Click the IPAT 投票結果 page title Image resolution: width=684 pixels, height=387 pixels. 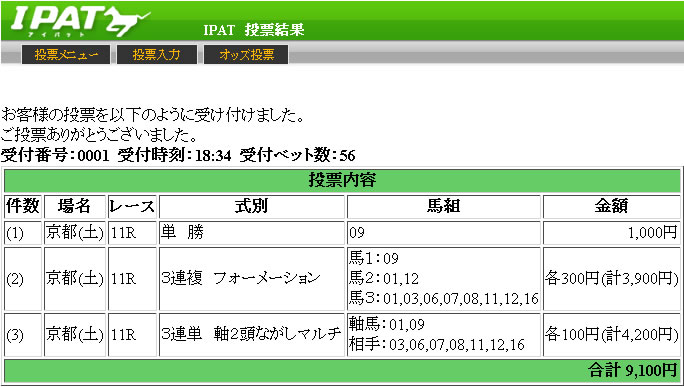pos(253,30)
